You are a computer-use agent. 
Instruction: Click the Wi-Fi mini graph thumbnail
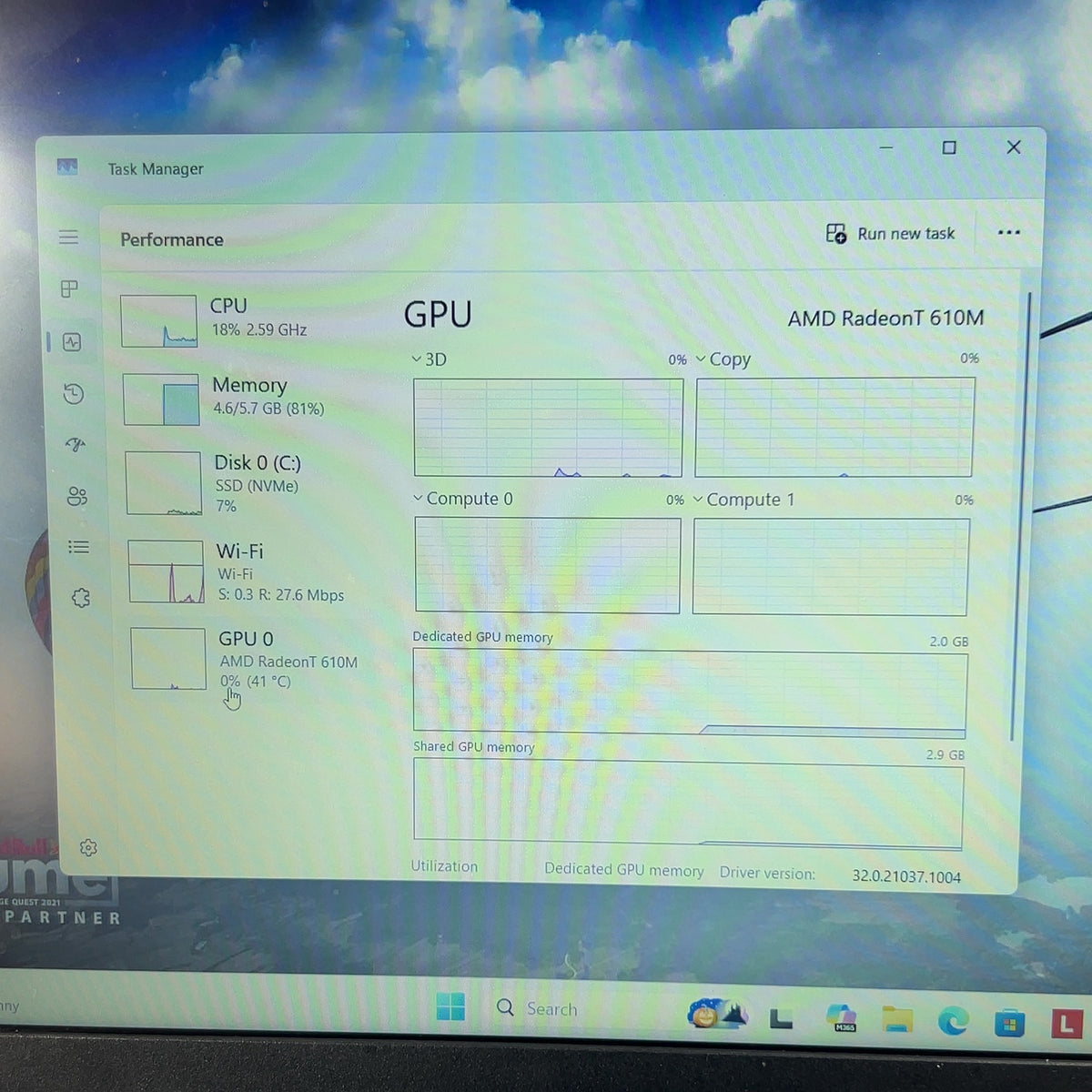point(167,571)
